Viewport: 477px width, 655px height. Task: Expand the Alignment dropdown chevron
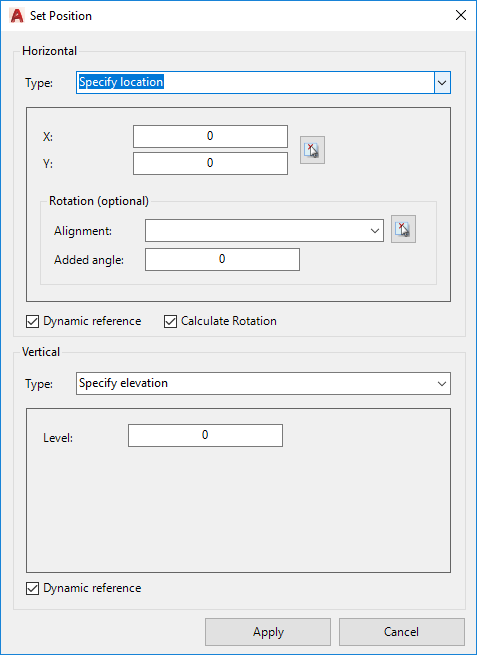(x=375, y=231)
